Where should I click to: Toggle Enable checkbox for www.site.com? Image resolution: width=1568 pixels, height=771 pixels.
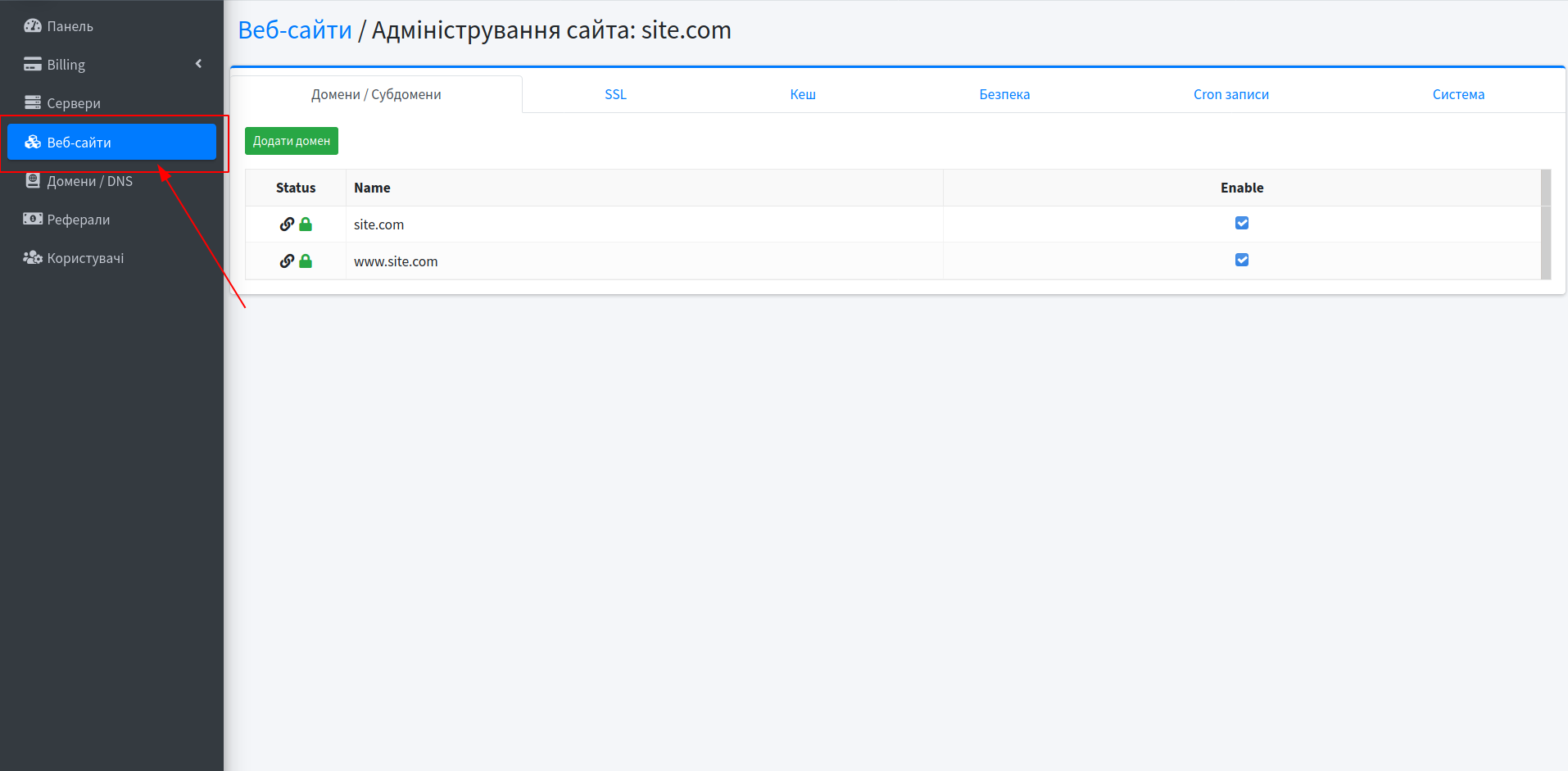[1242, 260]
